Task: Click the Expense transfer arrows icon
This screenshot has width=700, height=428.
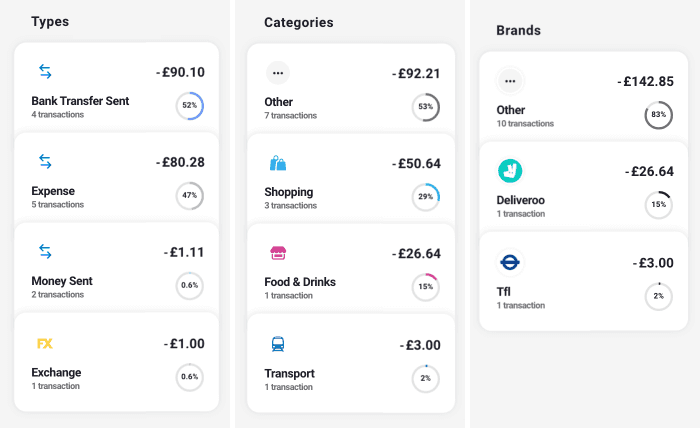Action: point(45,161)
